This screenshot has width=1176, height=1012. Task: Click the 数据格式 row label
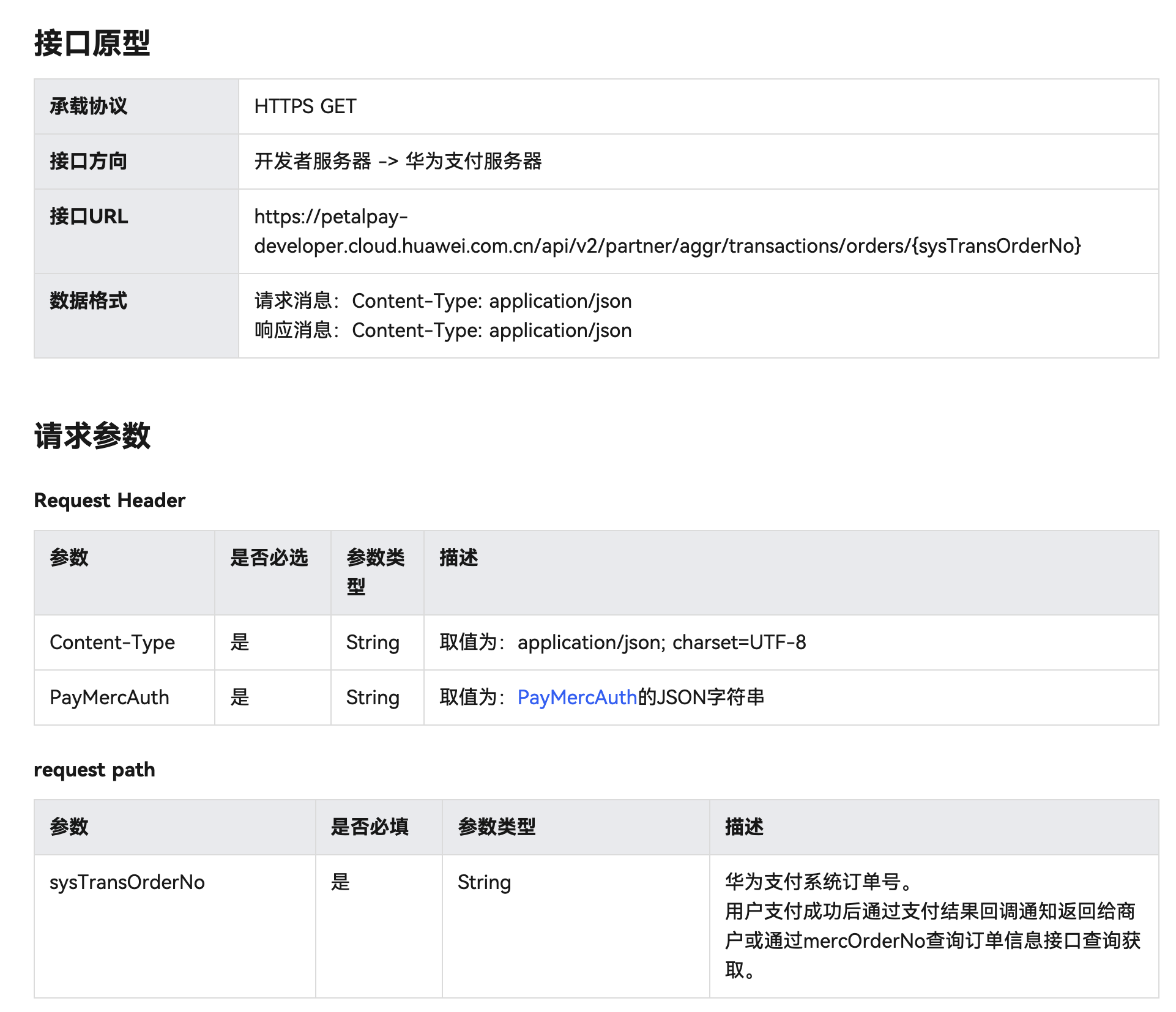tap(88, 301)
